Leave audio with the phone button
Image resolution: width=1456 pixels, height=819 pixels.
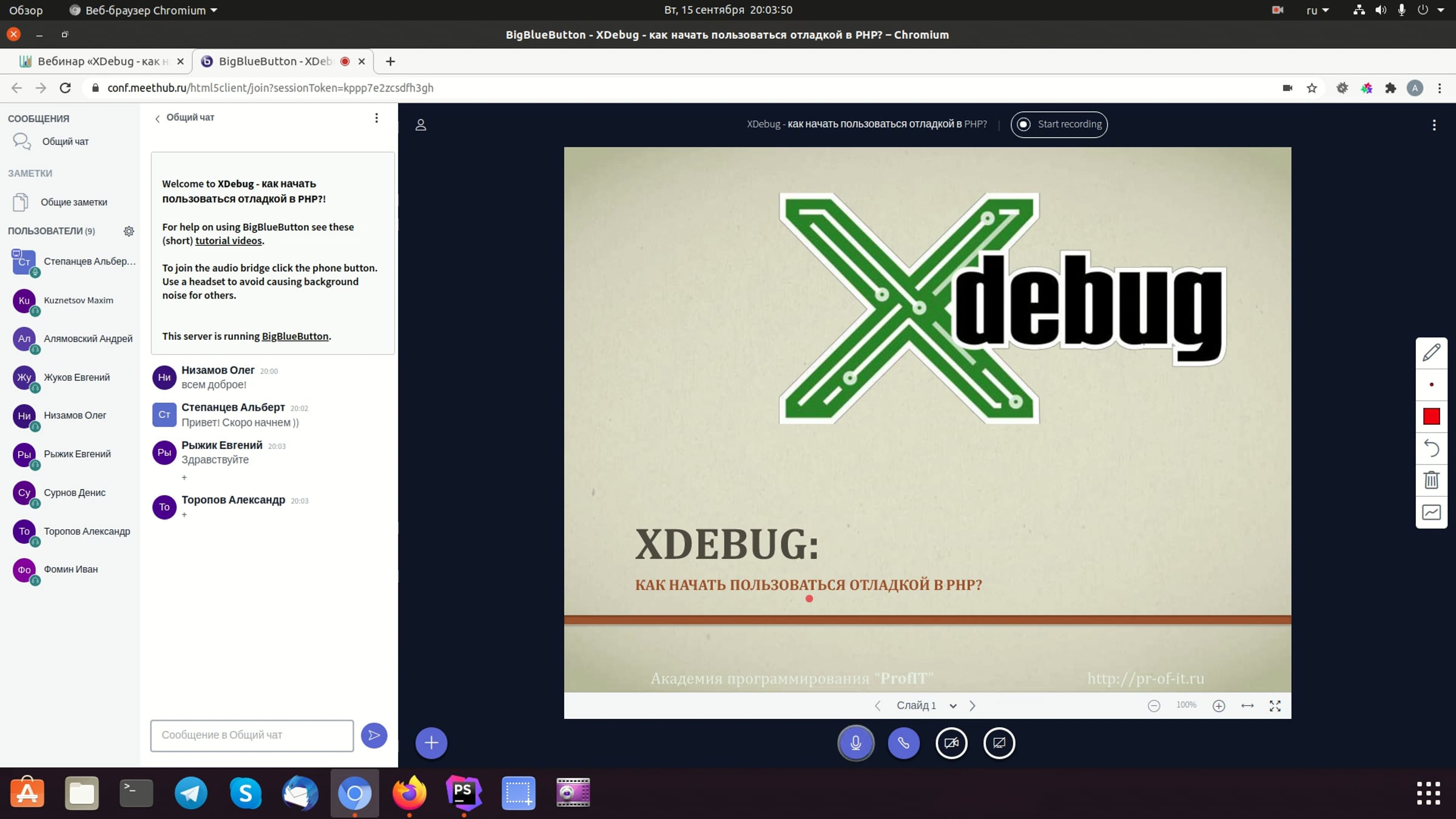tap(903, 743)
